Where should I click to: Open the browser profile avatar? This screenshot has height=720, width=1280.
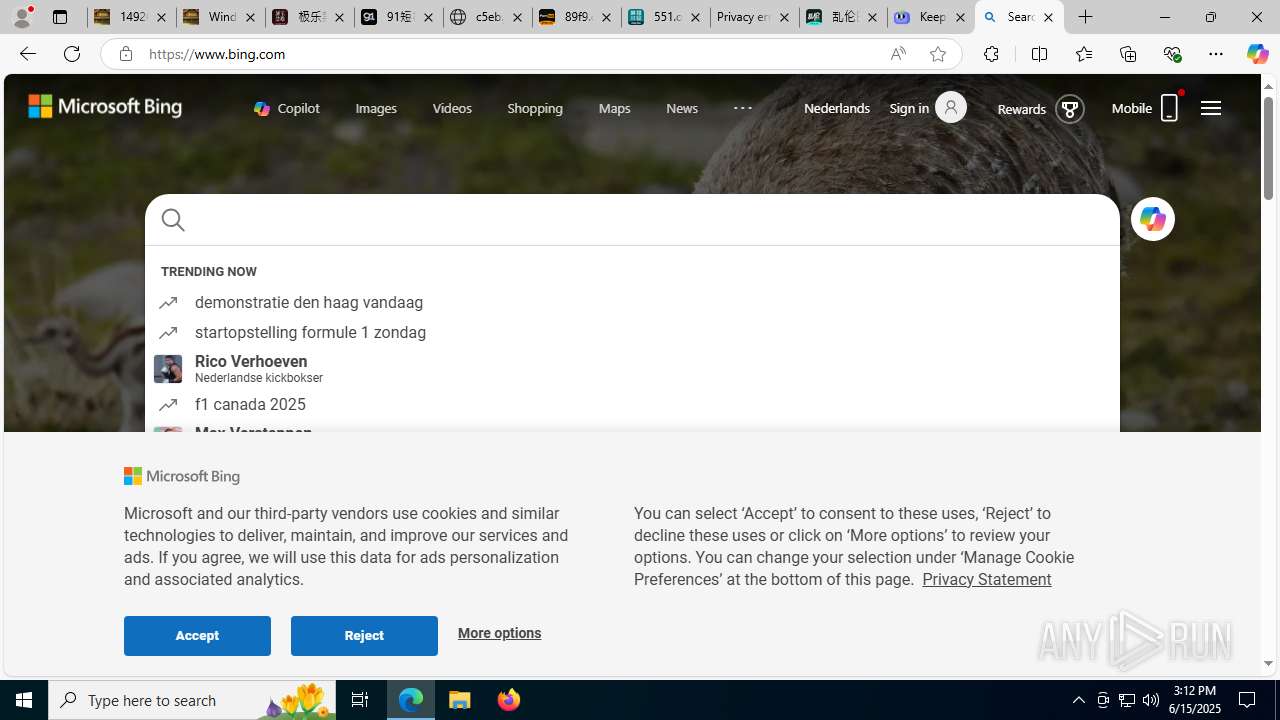22,17
